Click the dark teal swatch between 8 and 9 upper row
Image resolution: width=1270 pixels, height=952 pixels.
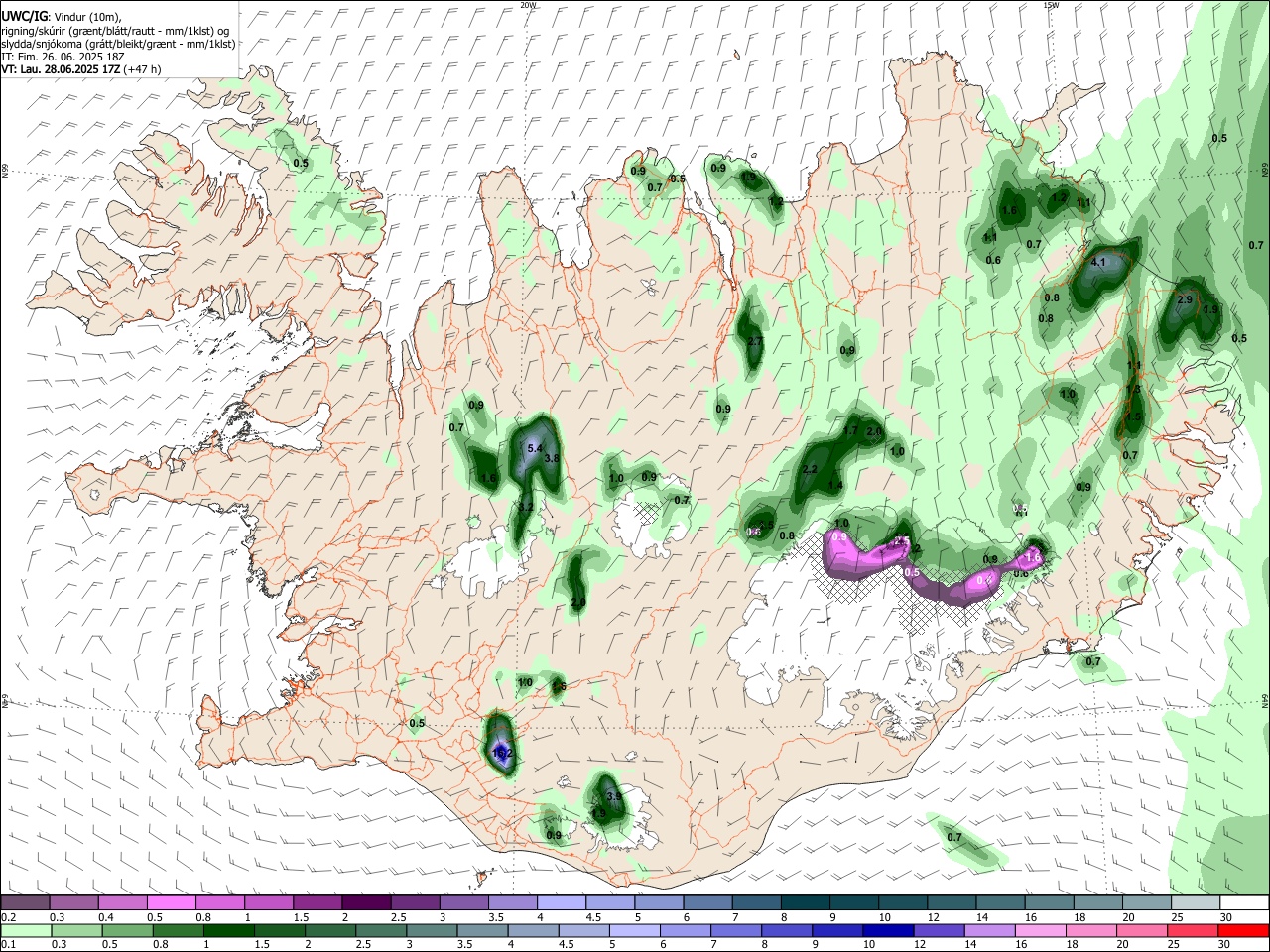(x=806, y=902)
